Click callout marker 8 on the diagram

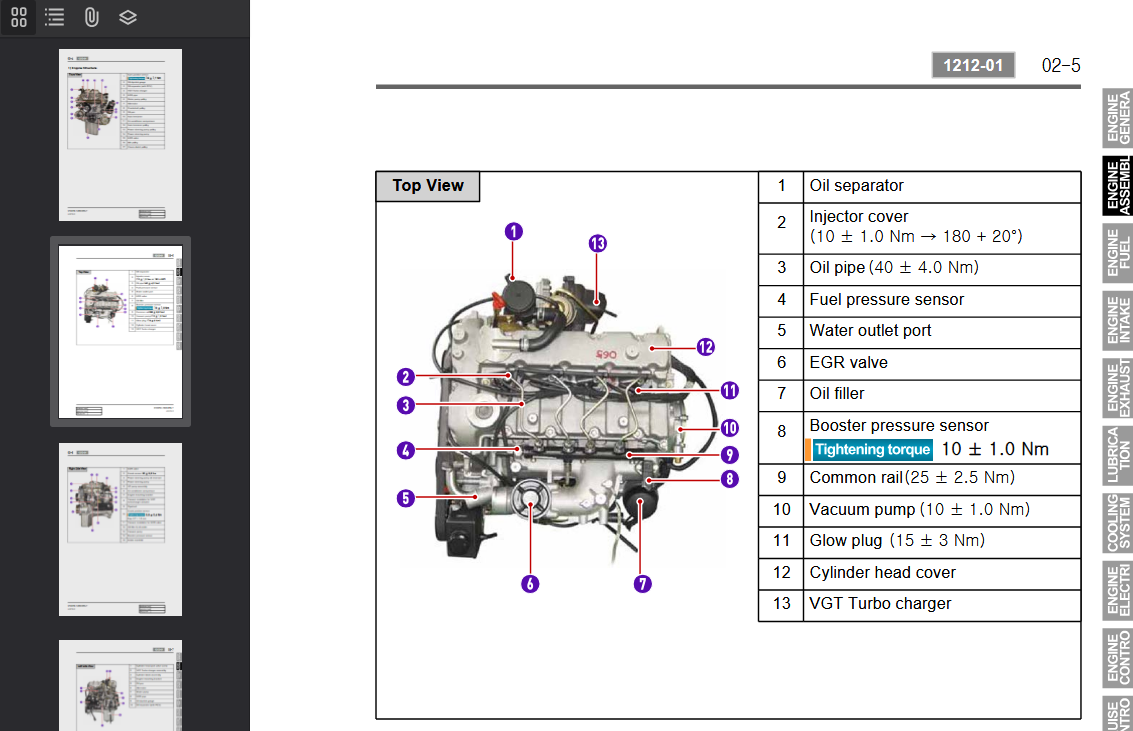(x=730, y=479)
